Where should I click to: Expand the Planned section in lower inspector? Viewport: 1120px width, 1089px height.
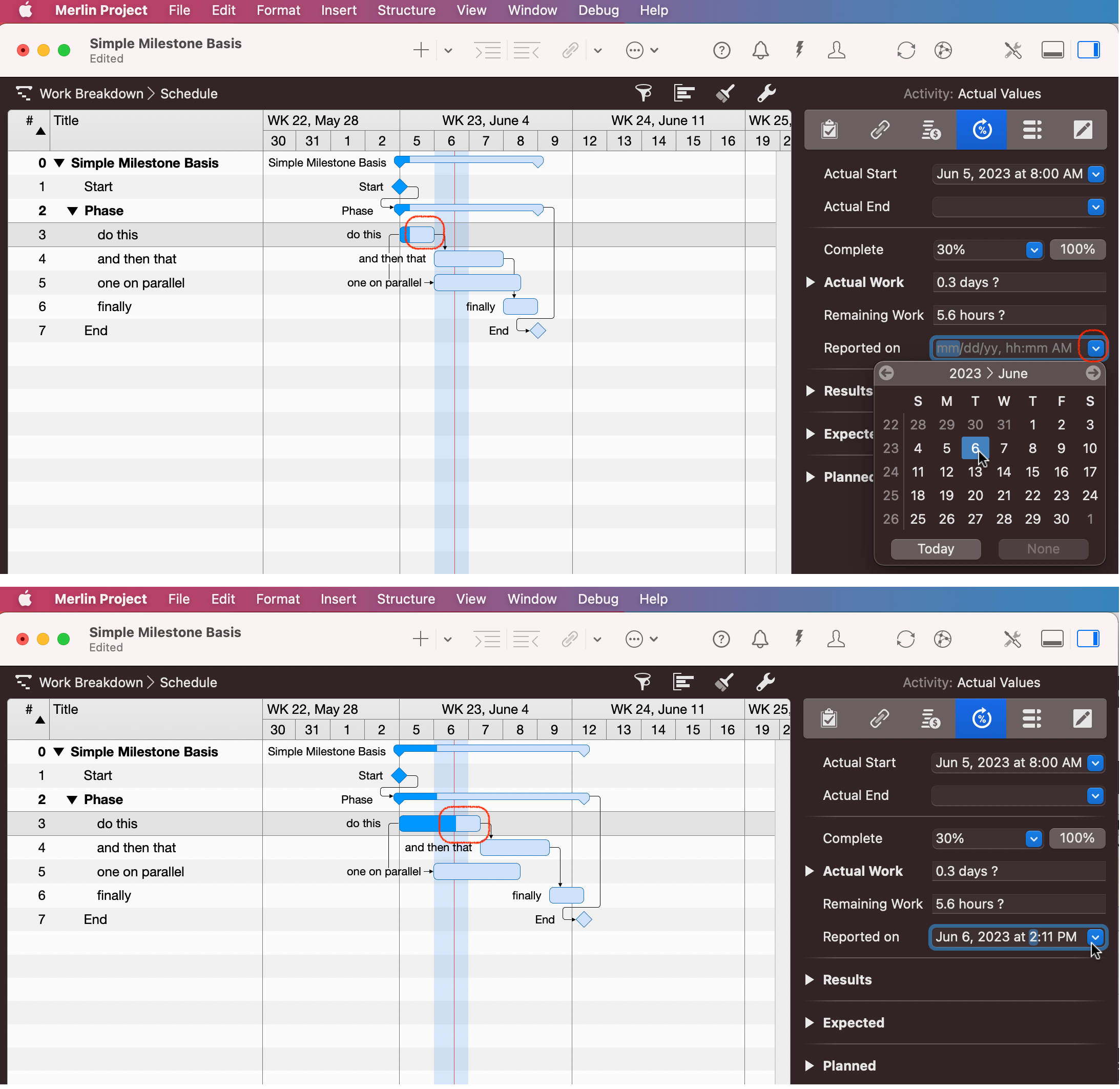point(810,1066)
